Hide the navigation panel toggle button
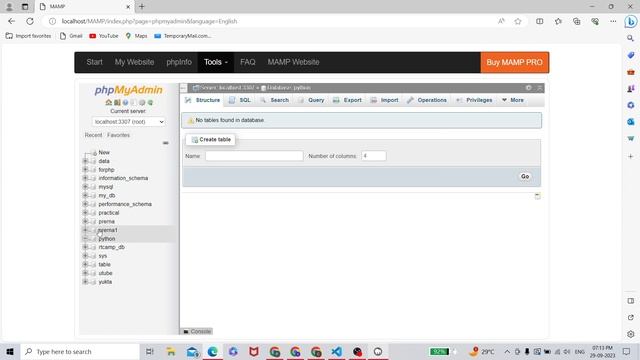This screenshot has width=640, height=360. (x=183, y=88)
